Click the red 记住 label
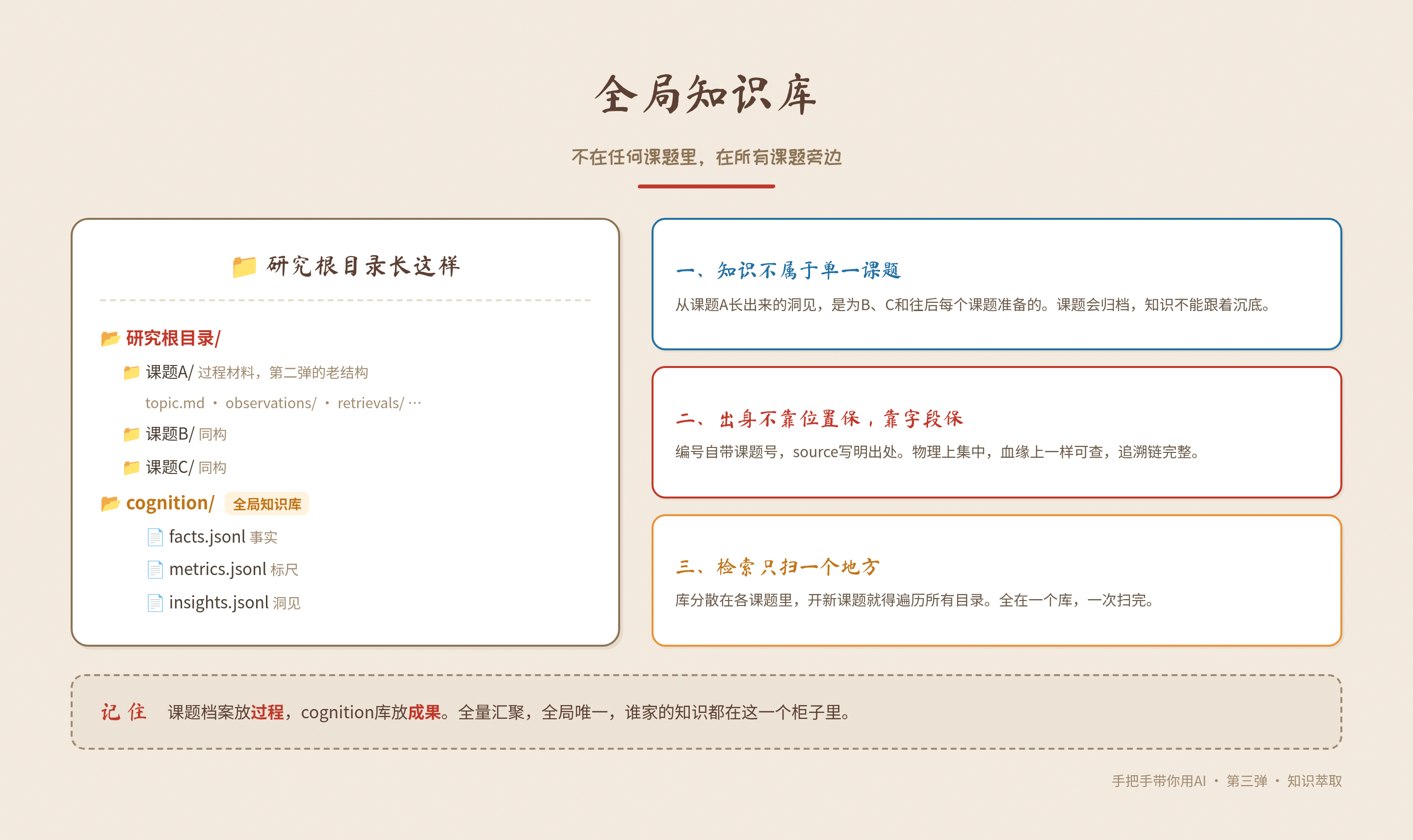Screen dimensions: 1413x840 [124, 712]
